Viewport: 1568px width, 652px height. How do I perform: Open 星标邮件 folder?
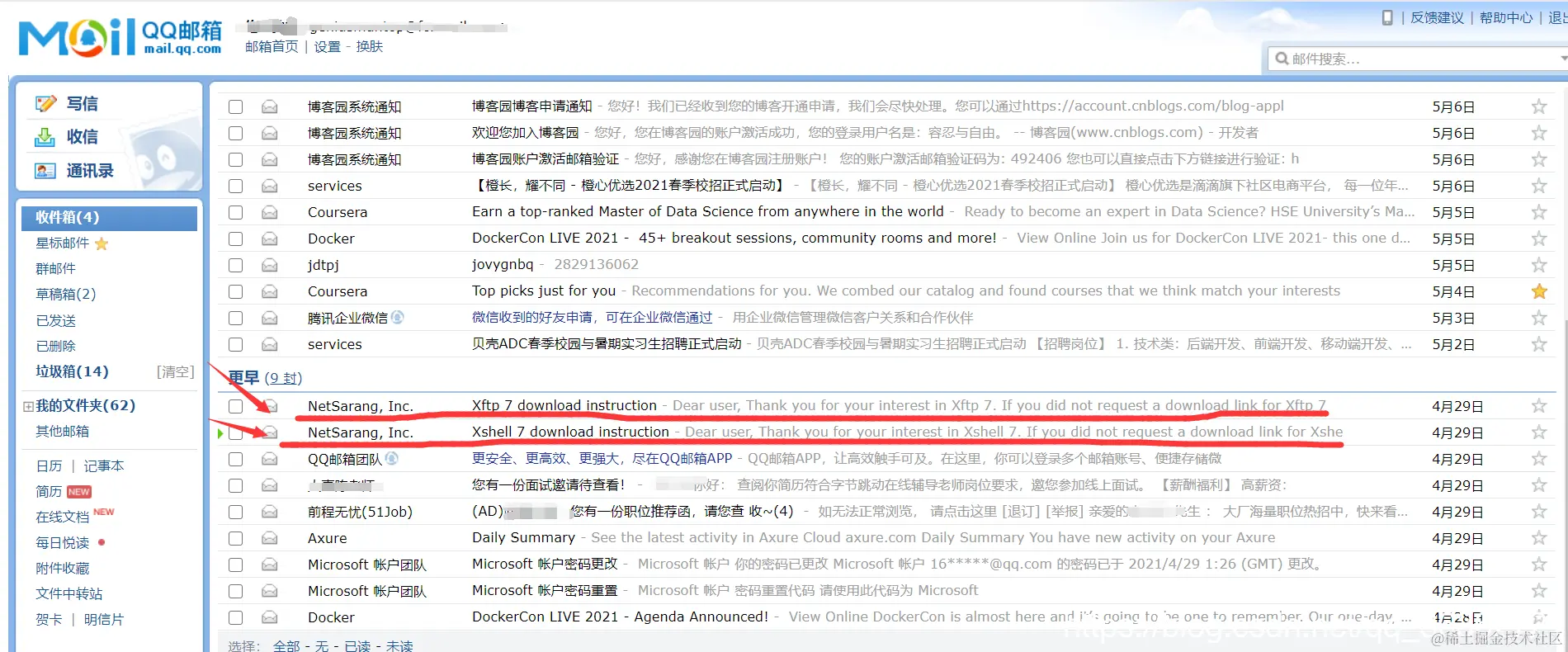tap(63, 243)
